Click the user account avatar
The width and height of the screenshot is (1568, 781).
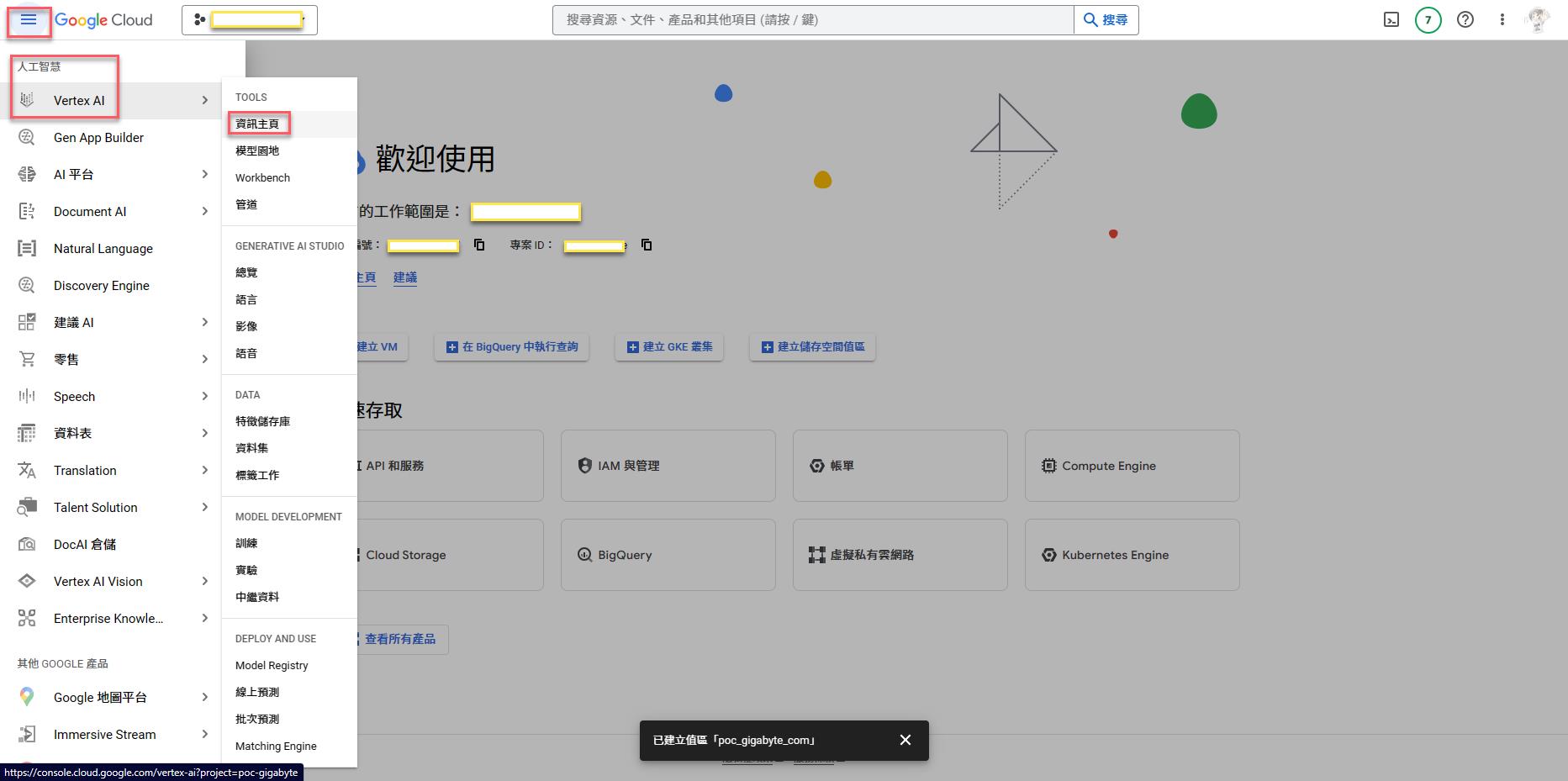(x=1539, y=20)
